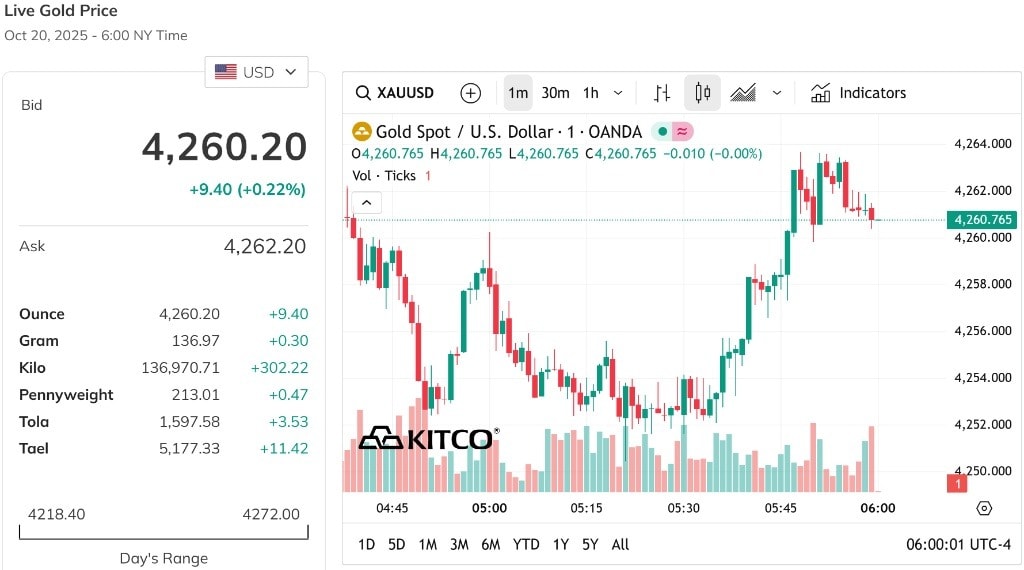Image resolution: width=1024 pixels, height=570 pixels.
Task: Select the 5D date range
Action: tap(397, 544)
